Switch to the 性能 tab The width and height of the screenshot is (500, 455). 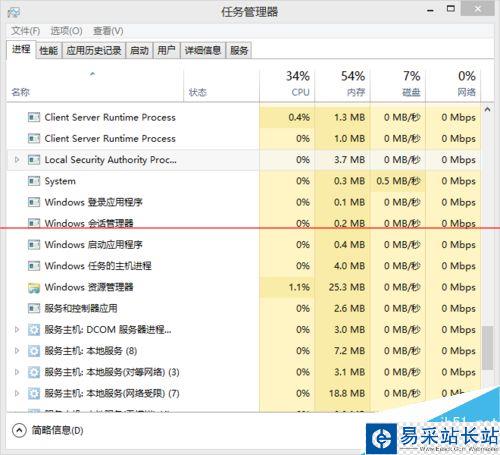[x=49, y=51]
